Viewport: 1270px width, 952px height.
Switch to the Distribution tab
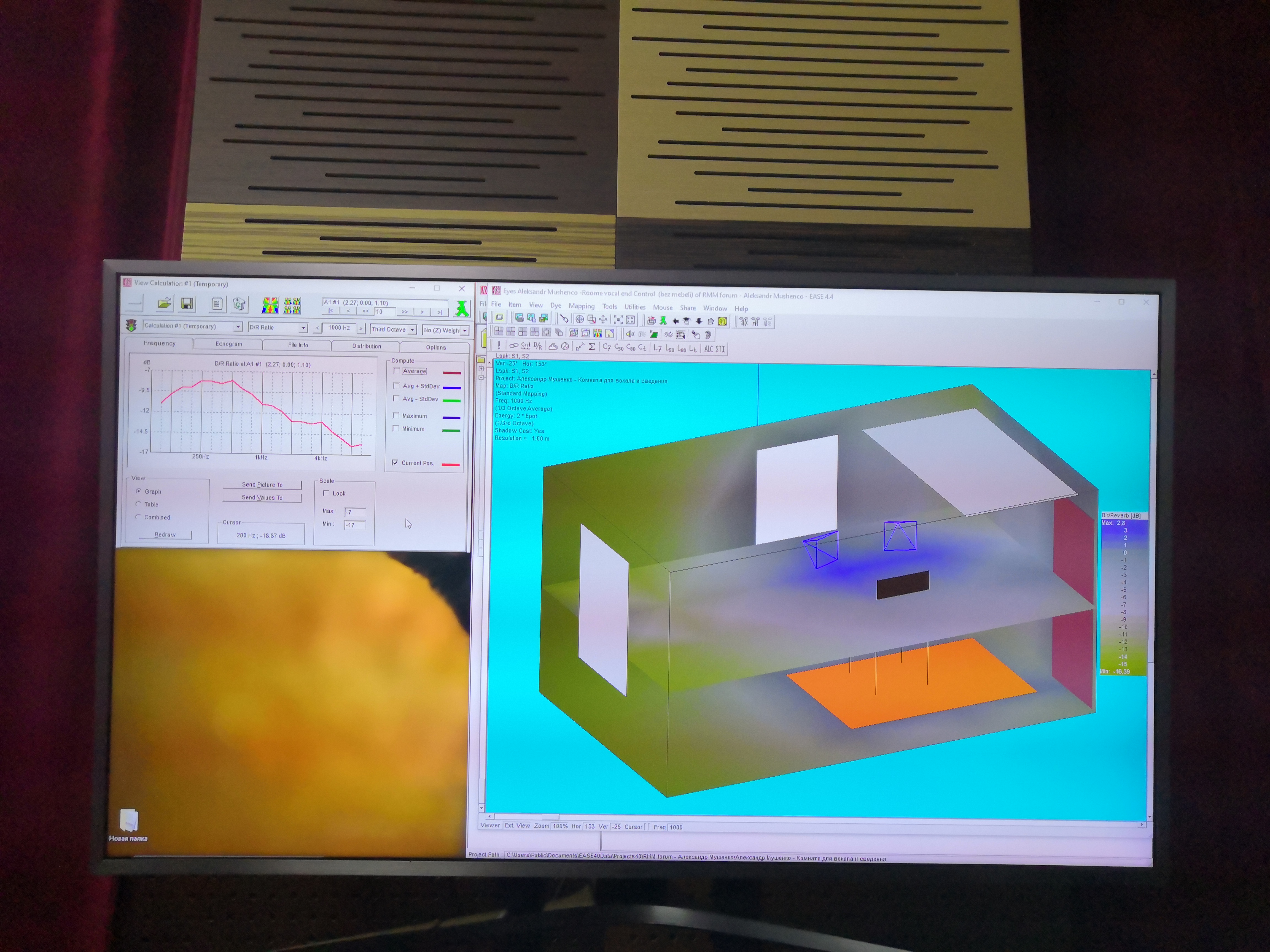click(x=366, y=346)
